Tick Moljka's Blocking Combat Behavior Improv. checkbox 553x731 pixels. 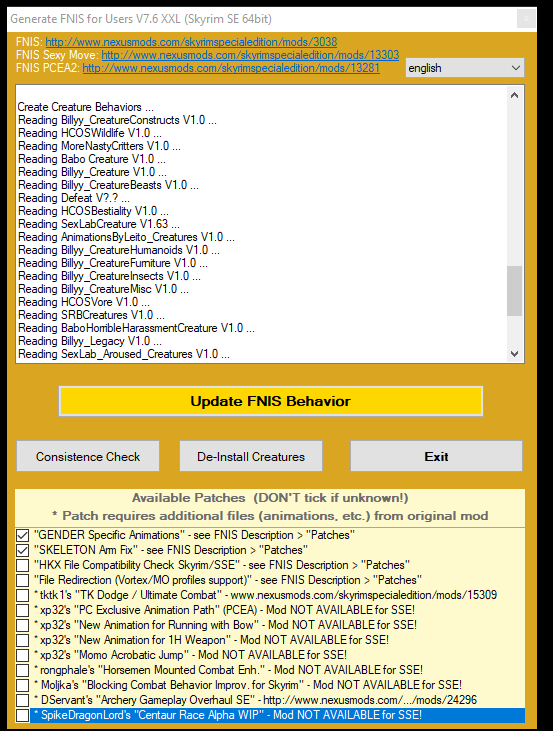coord(22,685)
